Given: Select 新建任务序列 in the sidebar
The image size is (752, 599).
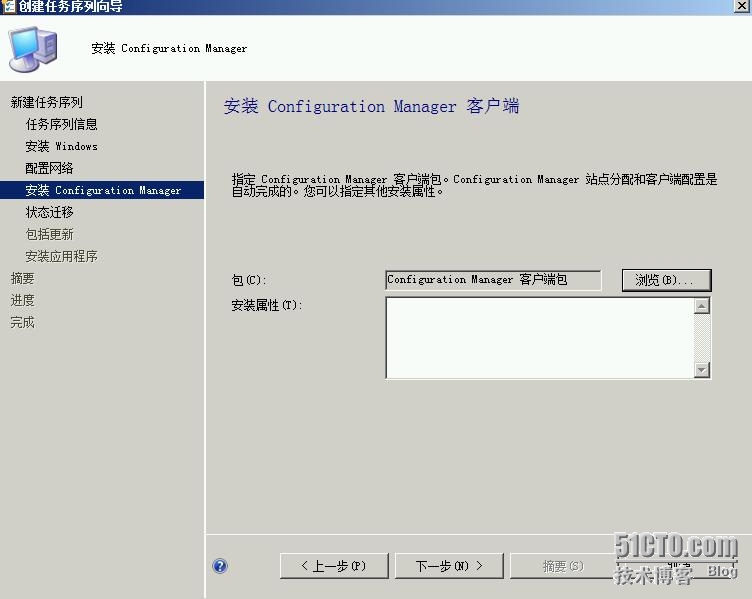Looking at the screenshot, I should point(47,102).
